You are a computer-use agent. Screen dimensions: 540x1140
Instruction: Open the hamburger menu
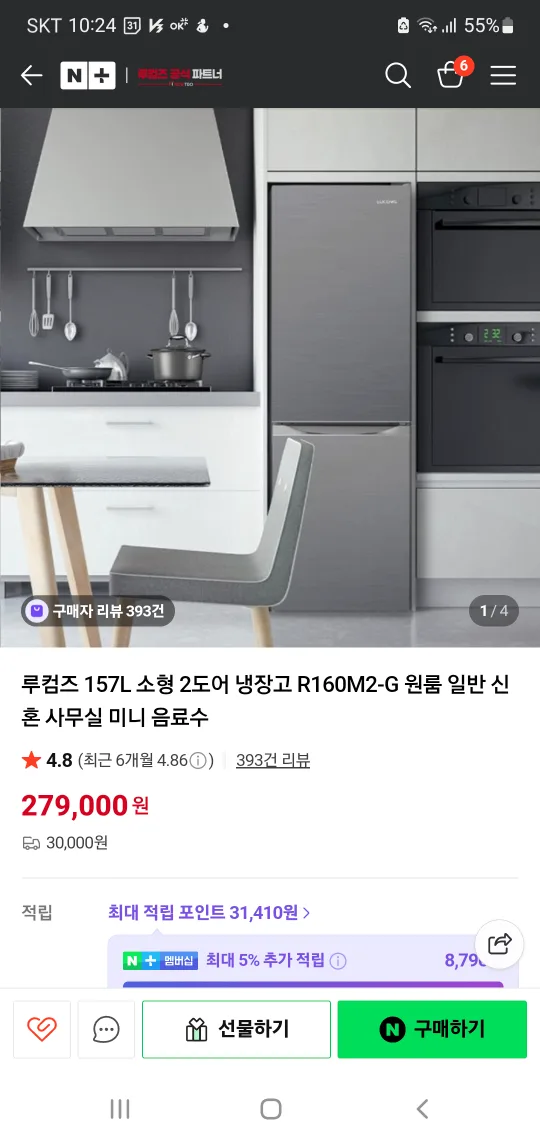coord(503,75)
